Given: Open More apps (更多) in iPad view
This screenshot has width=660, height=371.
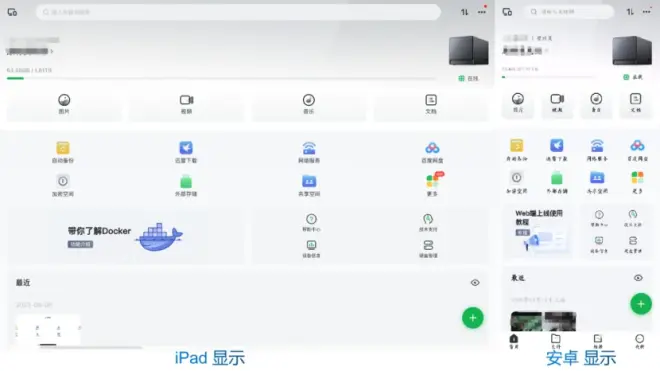Looking at the screenshot, I should tap(433, 184).
